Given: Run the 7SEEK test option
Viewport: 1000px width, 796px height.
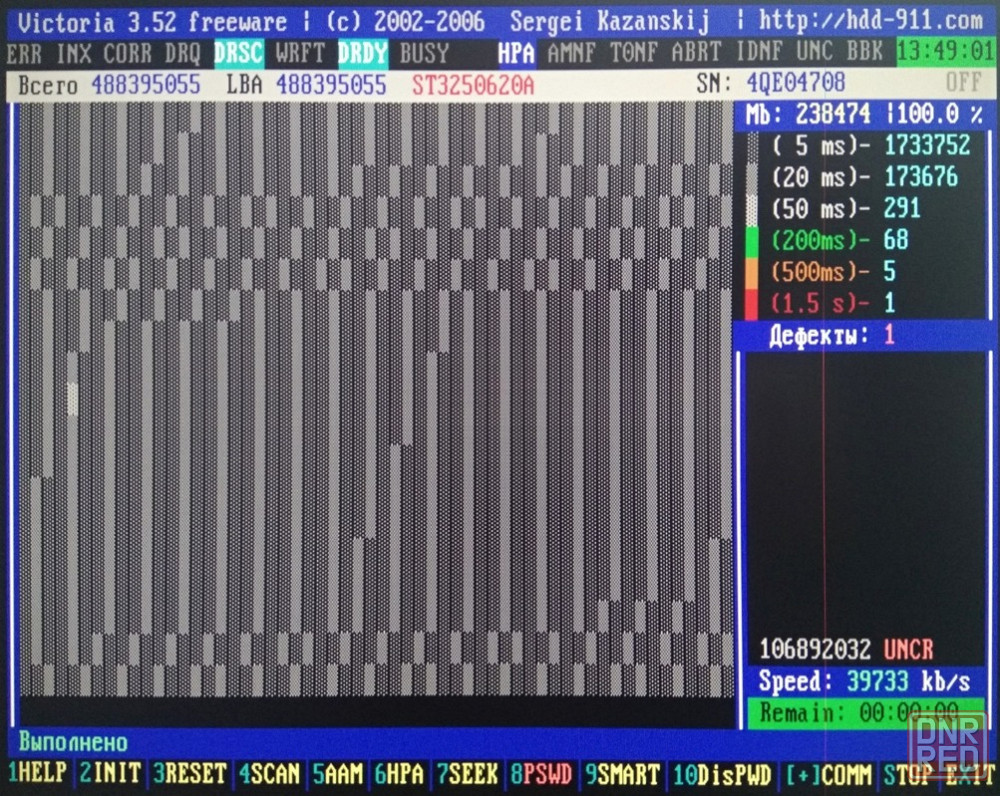Looking at the screenshot, I should click(x=467, y=774).
